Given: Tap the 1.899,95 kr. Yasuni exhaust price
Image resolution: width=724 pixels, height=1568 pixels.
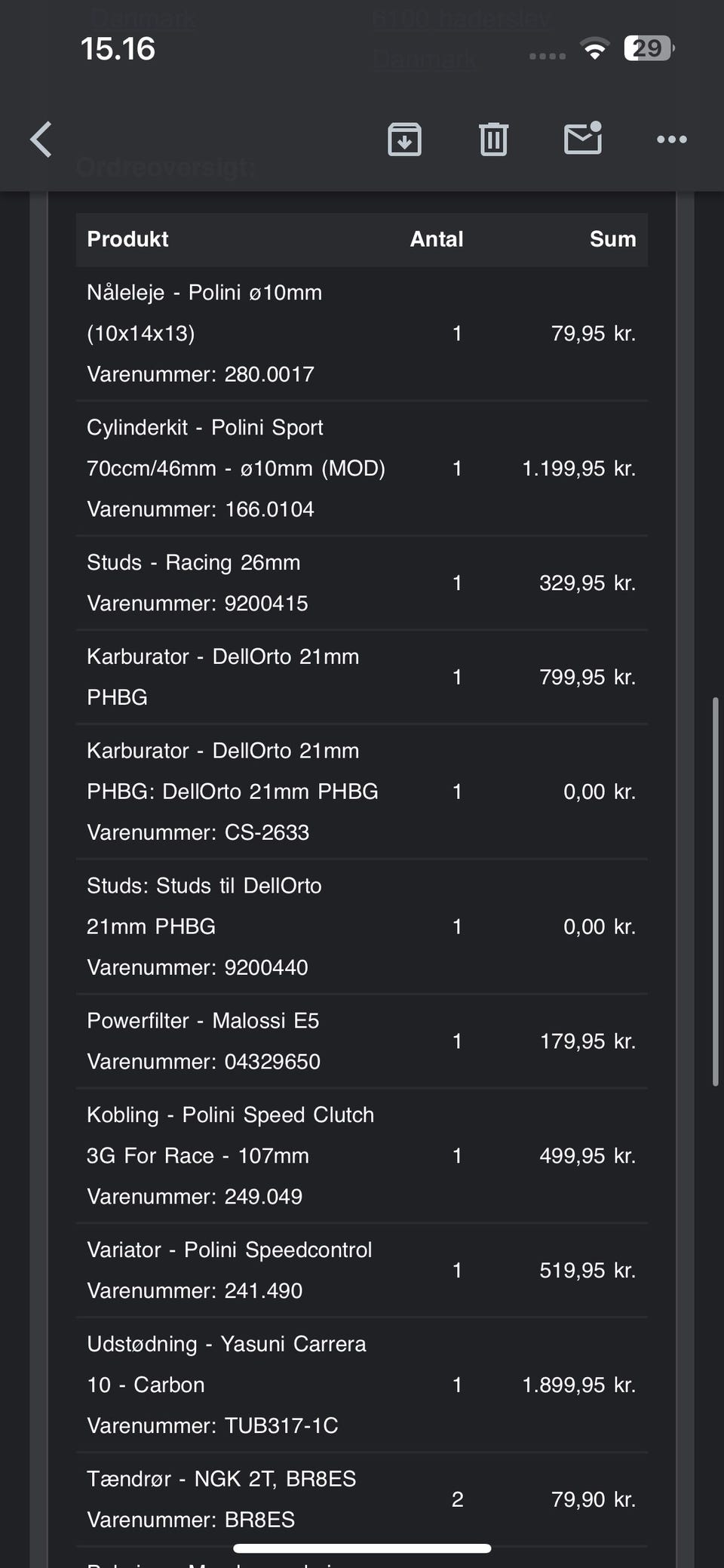Looking at the screenshot, I should point(578,1385).
